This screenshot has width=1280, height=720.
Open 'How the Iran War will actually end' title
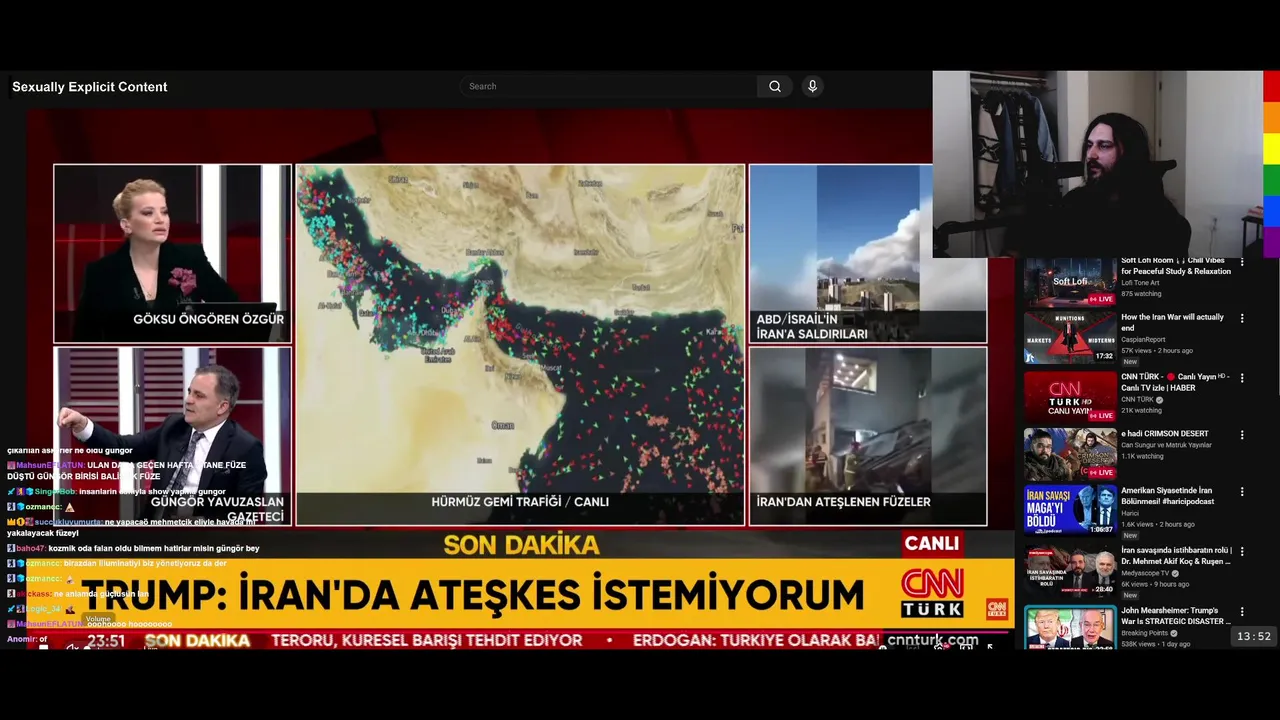point(1172,322)
